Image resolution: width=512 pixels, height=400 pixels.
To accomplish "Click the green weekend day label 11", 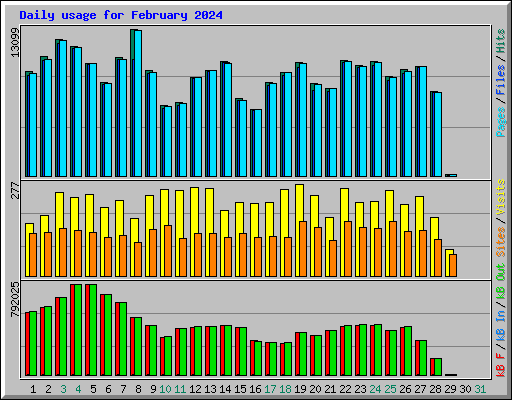I will 180,389.
